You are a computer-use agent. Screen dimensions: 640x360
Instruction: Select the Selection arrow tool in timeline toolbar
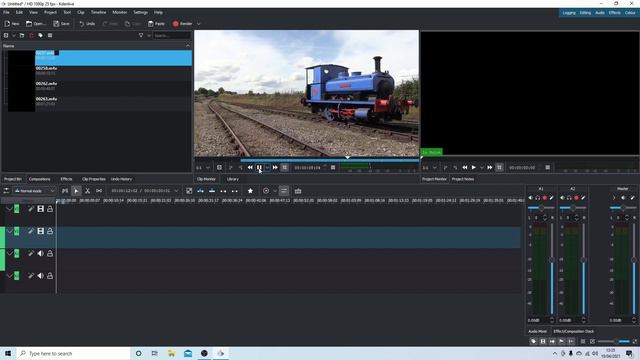tap(76, 191)
